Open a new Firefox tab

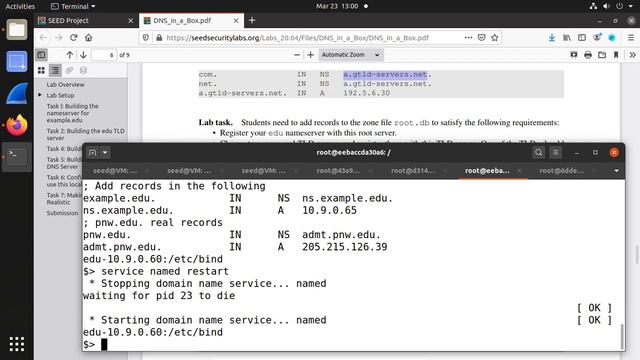[x=252, y=20]
